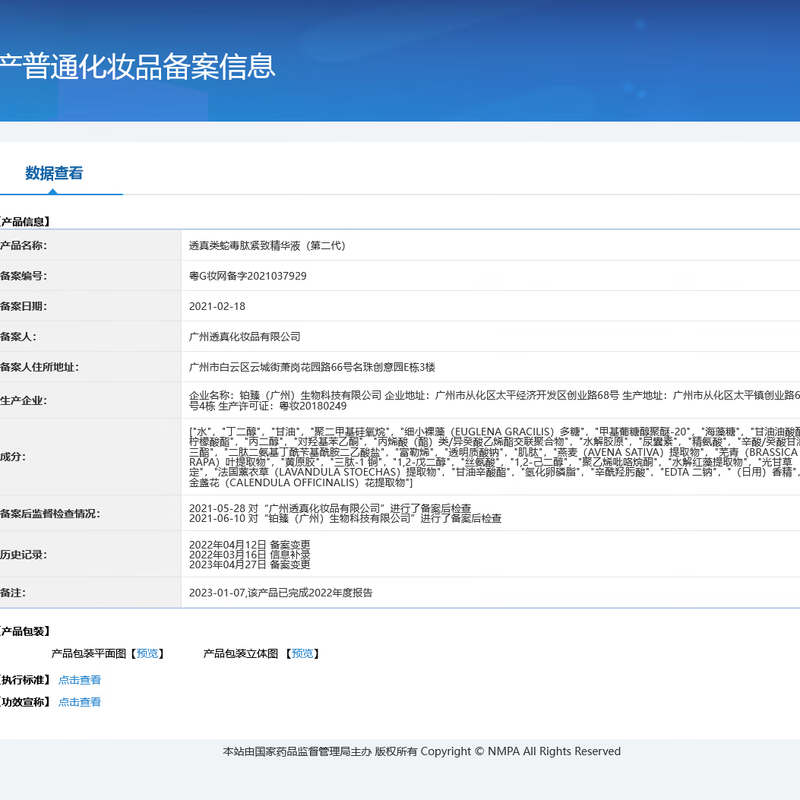Click 点击查看 next to 执行标准
The image size is (800, 800).
tap(79, 680)
